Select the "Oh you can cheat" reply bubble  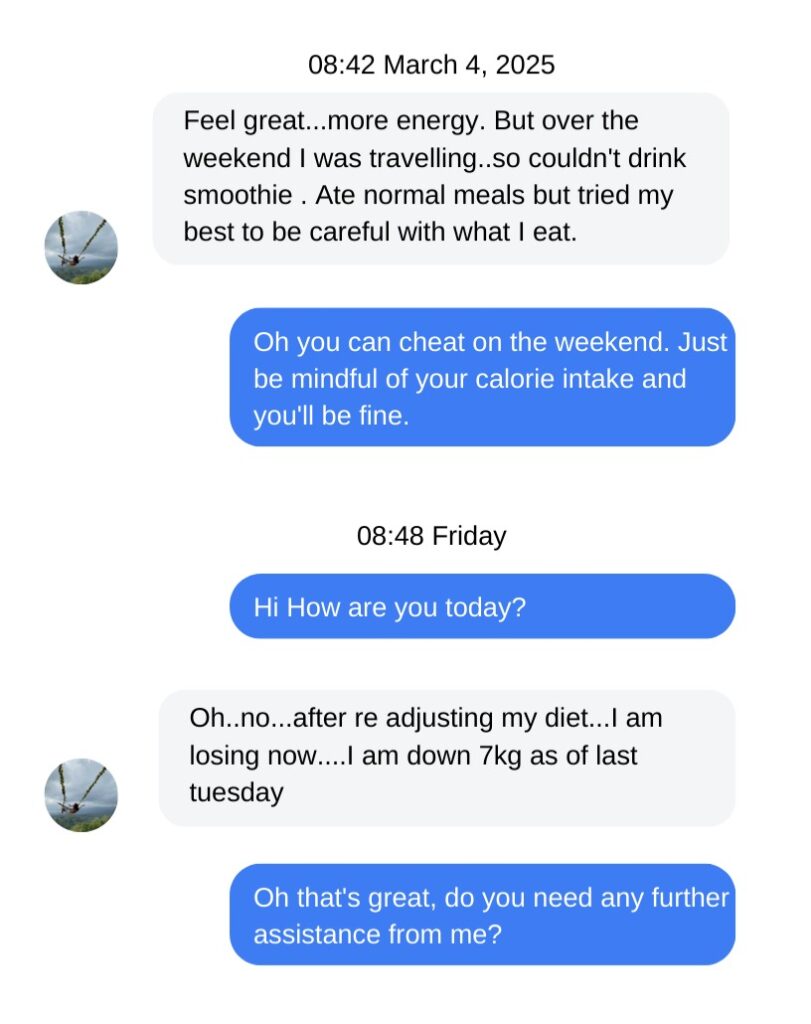(x=482, y=377)
